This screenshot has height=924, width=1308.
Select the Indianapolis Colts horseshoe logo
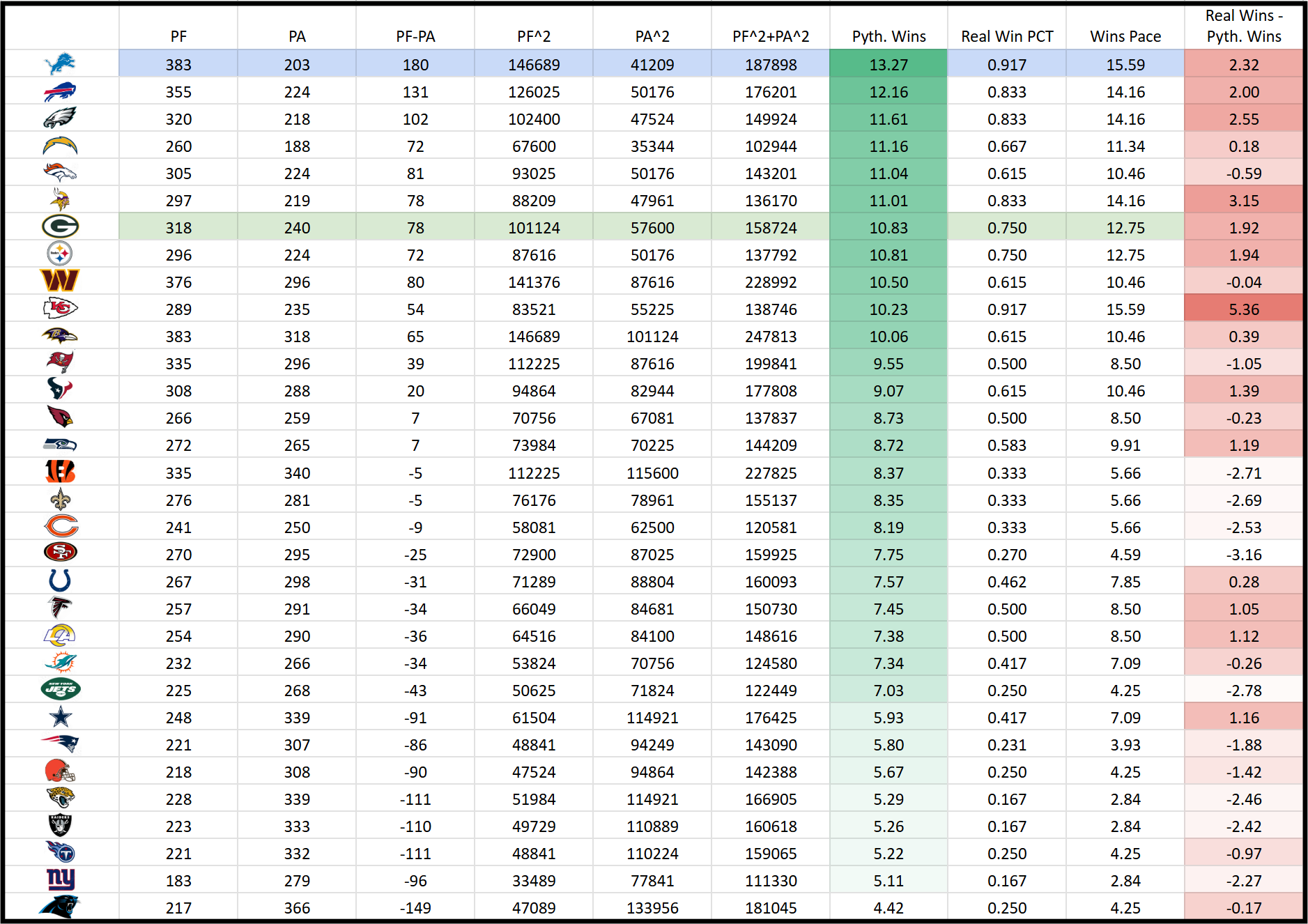point(60,580)
